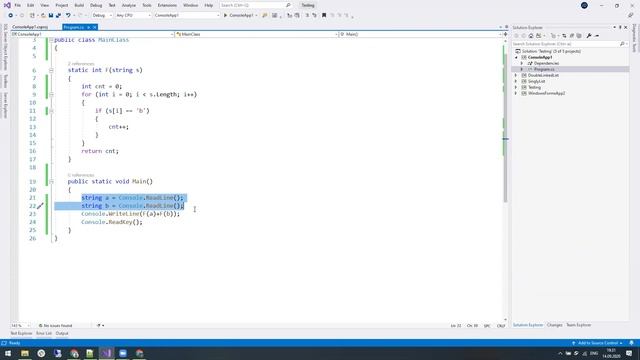Open the Error List tab
Image resolution: width=640 pixels, height=360 pixels.
point(44,333)
